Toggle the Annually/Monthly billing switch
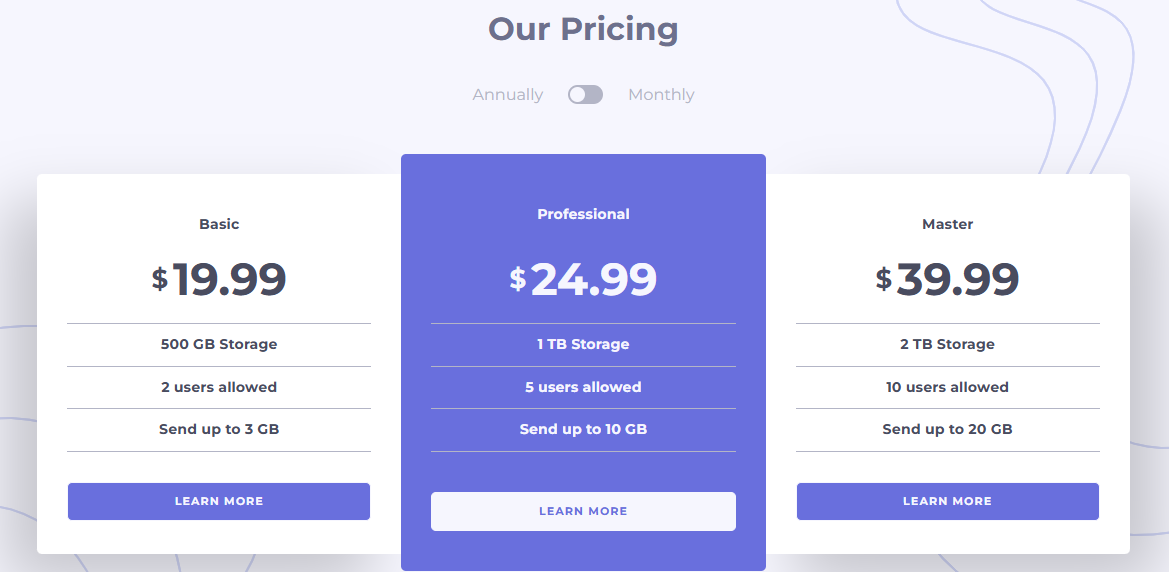Viewport: 1169px width, 572px height. coord(585,95)
